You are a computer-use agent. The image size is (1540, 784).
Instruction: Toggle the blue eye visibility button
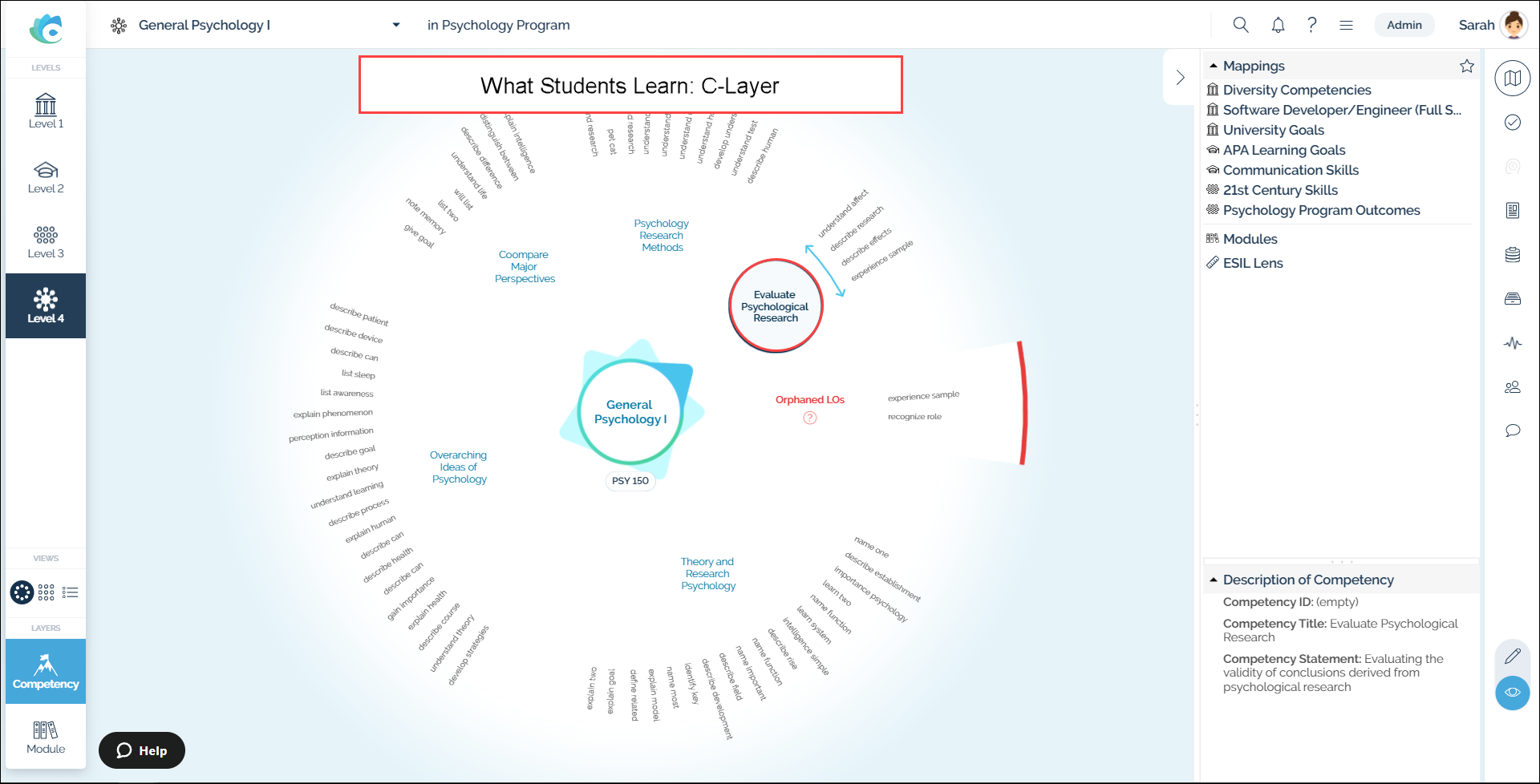tap(1513, 693)
